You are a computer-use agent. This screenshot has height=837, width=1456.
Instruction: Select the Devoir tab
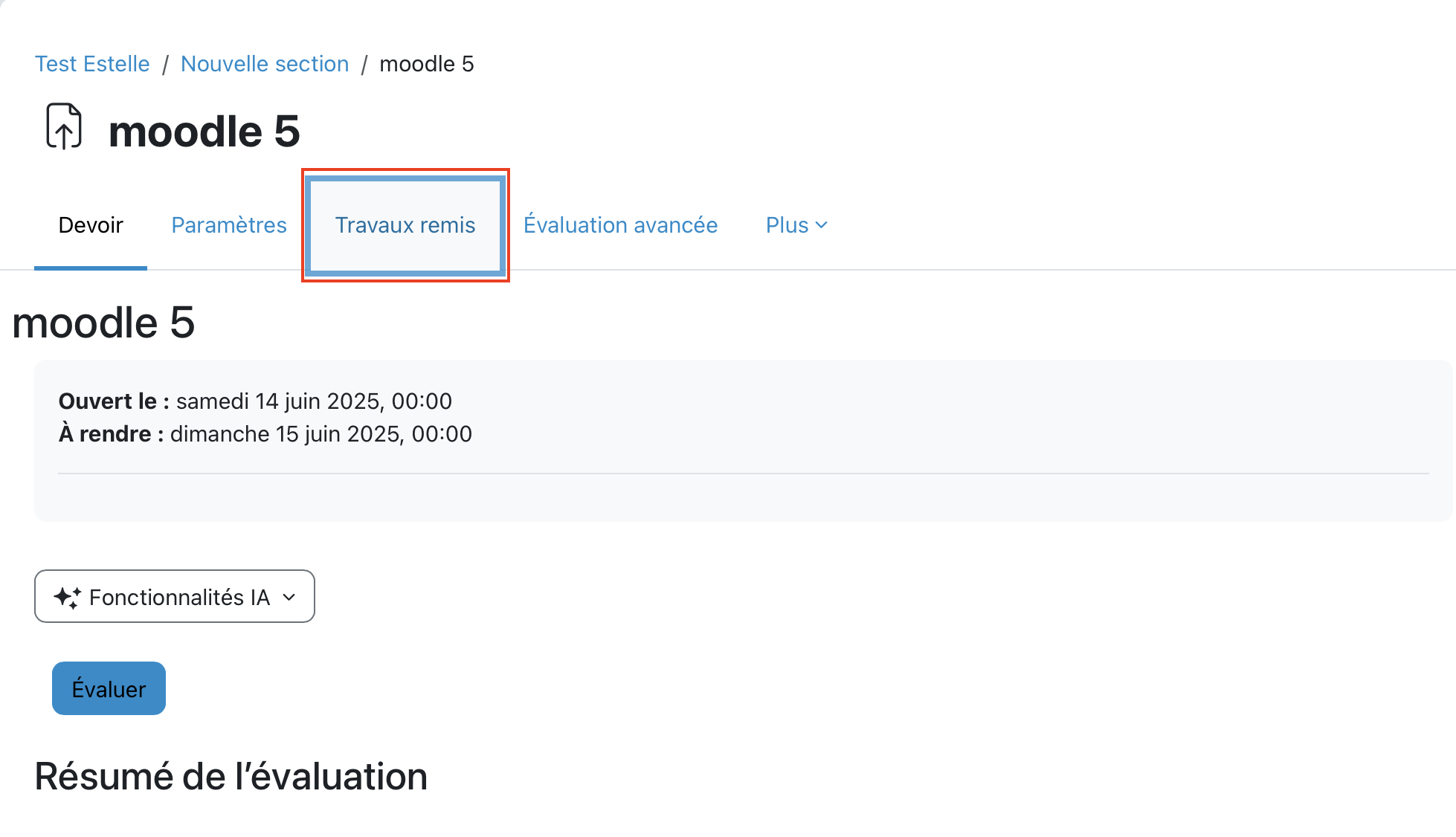[91, 225]
